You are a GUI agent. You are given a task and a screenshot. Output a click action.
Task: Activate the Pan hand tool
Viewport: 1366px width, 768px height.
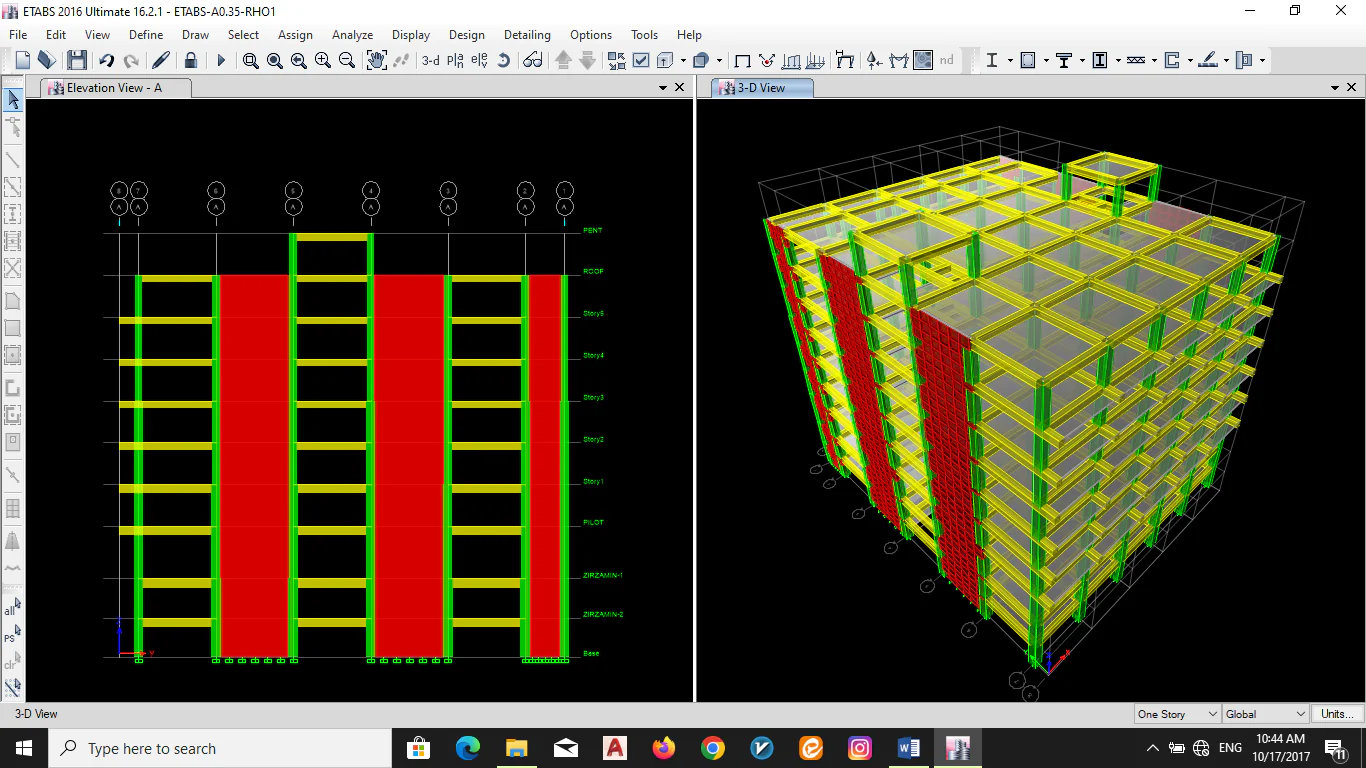click(x=376, y=61)
